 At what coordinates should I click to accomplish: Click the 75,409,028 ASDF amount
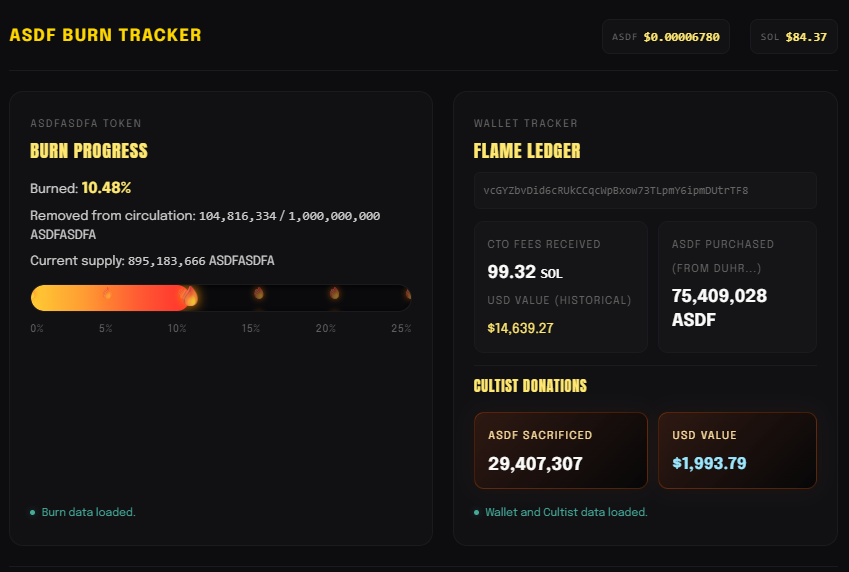[719, 308]
